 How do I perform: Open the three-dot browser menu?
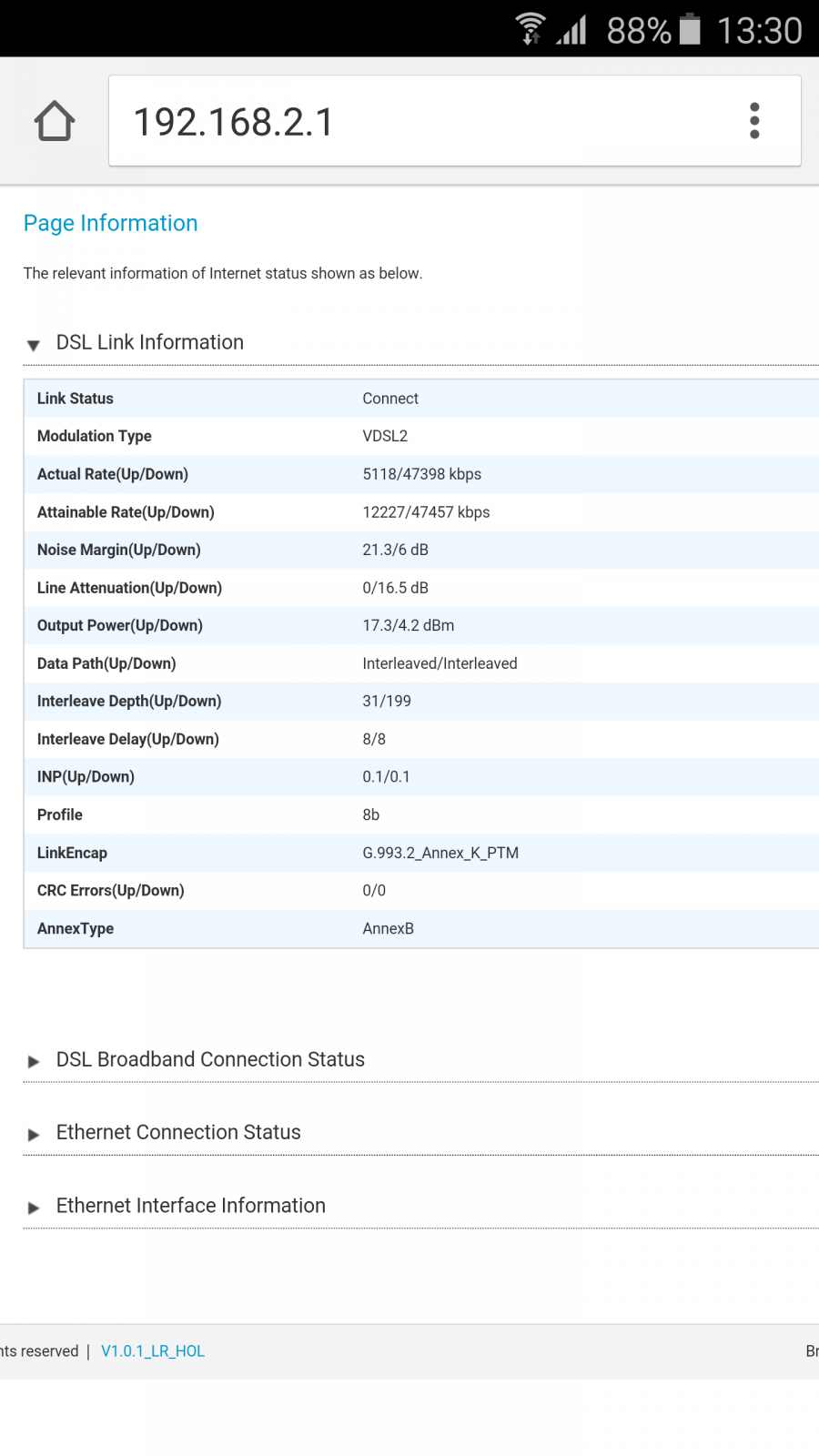754,121
